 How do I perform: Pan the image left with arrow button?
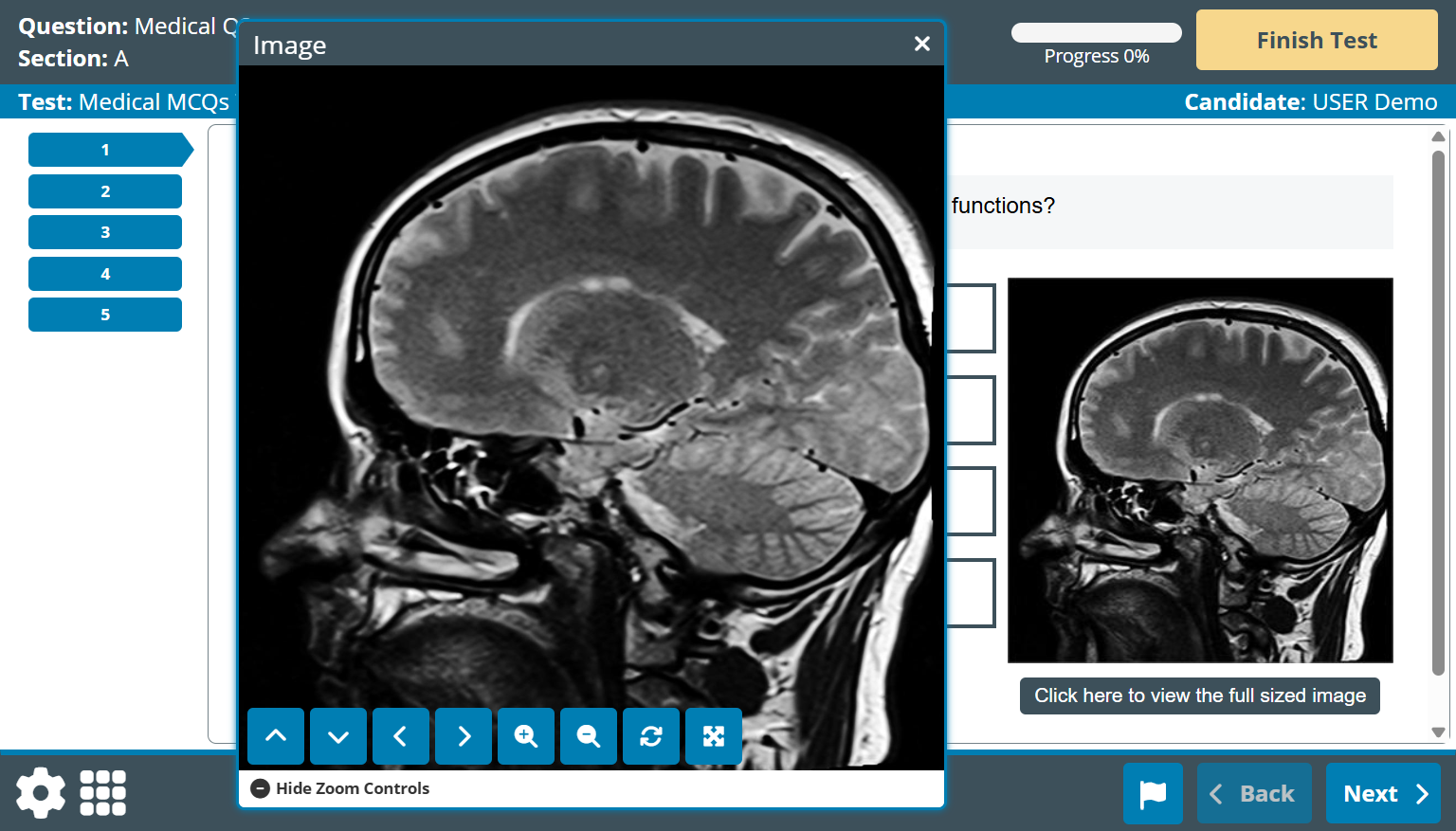401,736
